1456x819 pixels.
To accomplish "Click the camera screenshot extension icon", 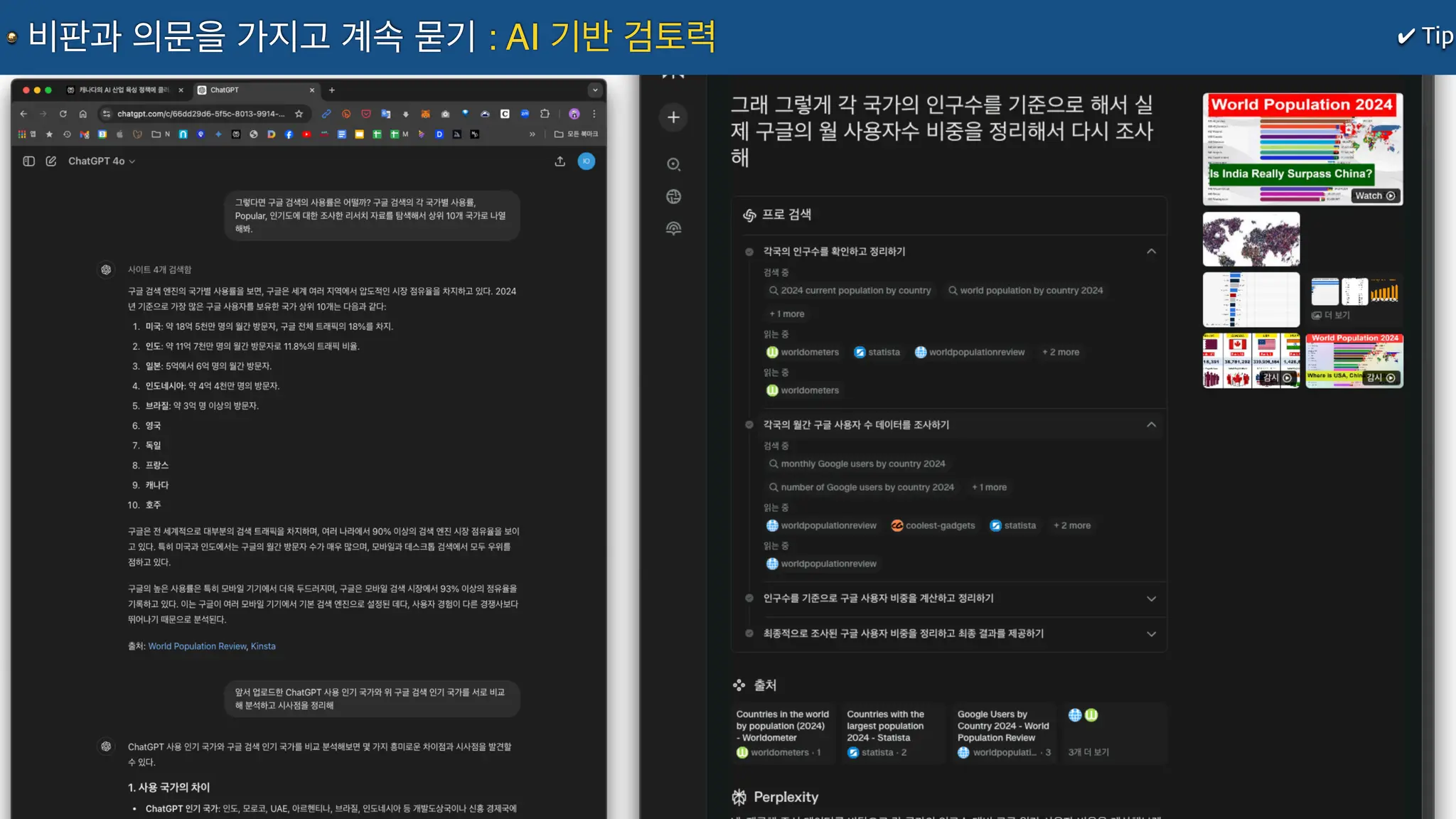I will [x=445, y=114].
